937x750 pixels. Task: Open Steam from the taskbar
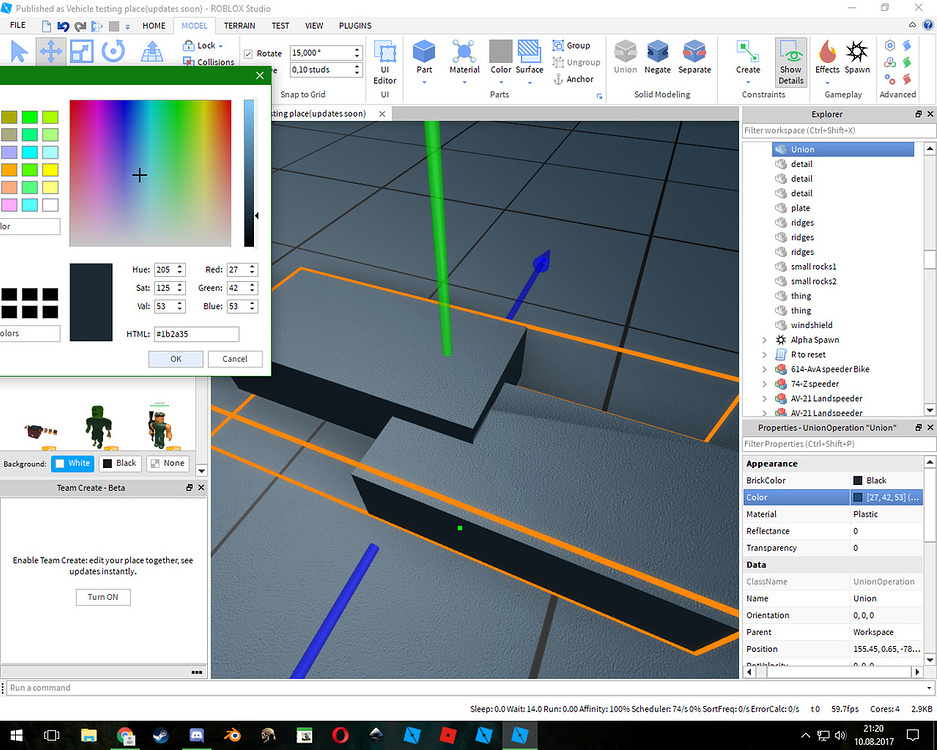161,735
